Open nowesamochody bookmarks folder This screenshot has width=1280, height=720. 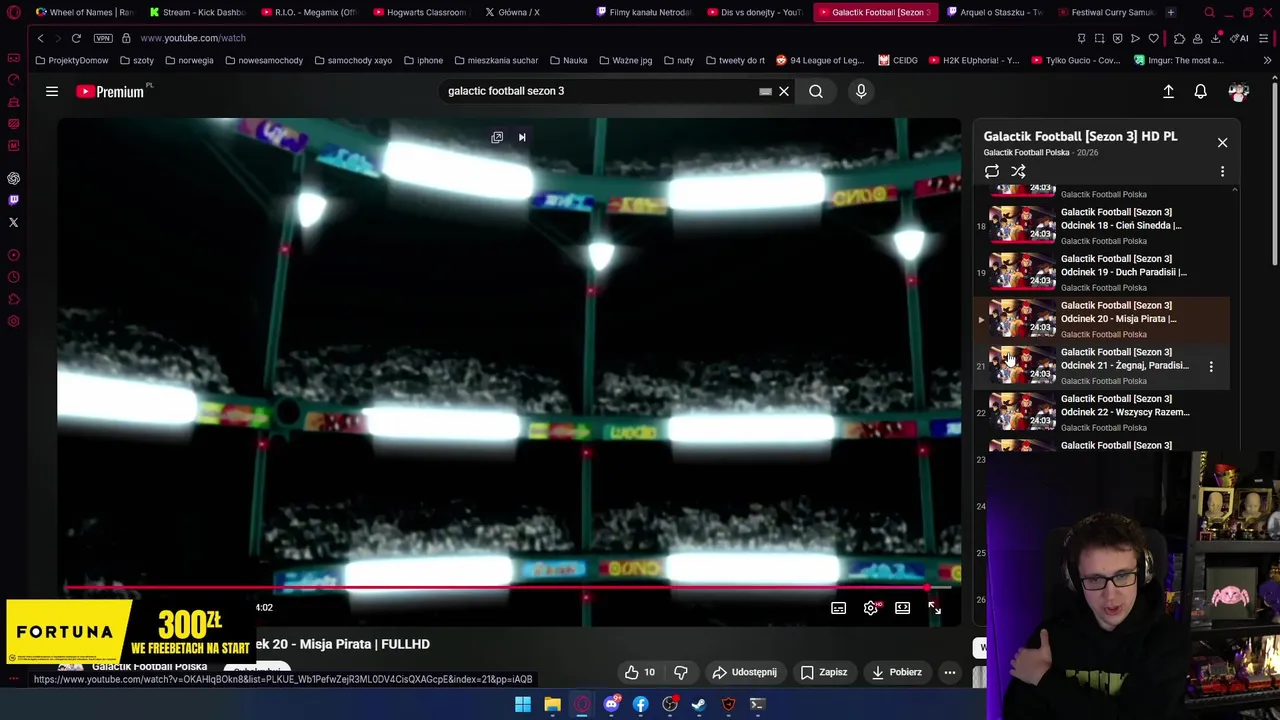264,60
